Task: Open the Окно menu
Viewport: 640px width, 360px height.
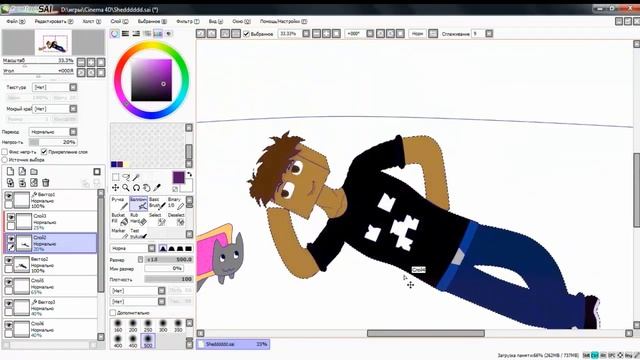Action: 241,21
